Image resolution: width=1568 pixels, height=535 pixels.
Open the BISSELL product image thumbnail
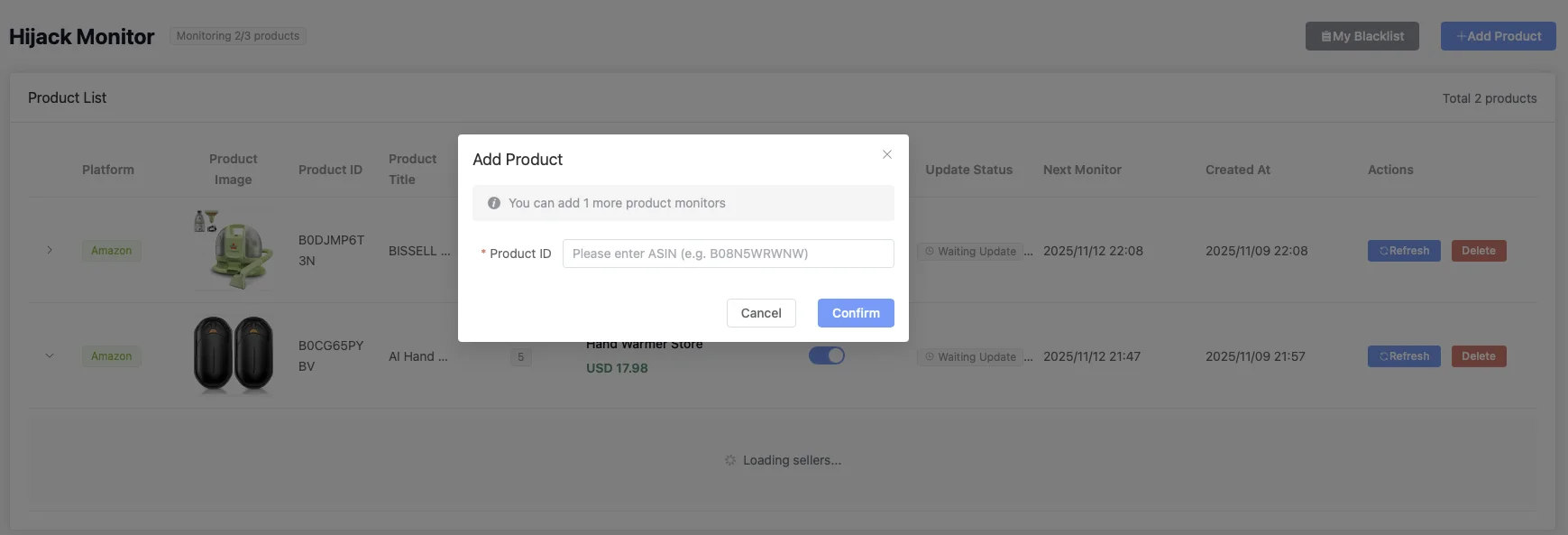click(x=234, y=250)
